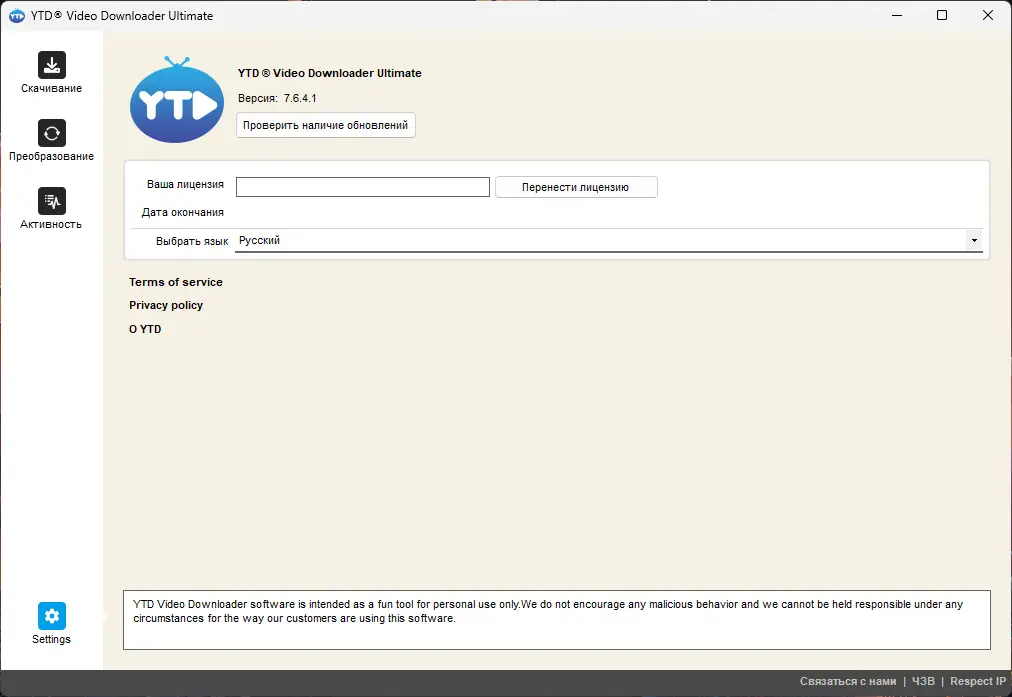This screenshot has height=697, width=1012.
Task: Open the Русский language combo box
Action: point(609,241)
